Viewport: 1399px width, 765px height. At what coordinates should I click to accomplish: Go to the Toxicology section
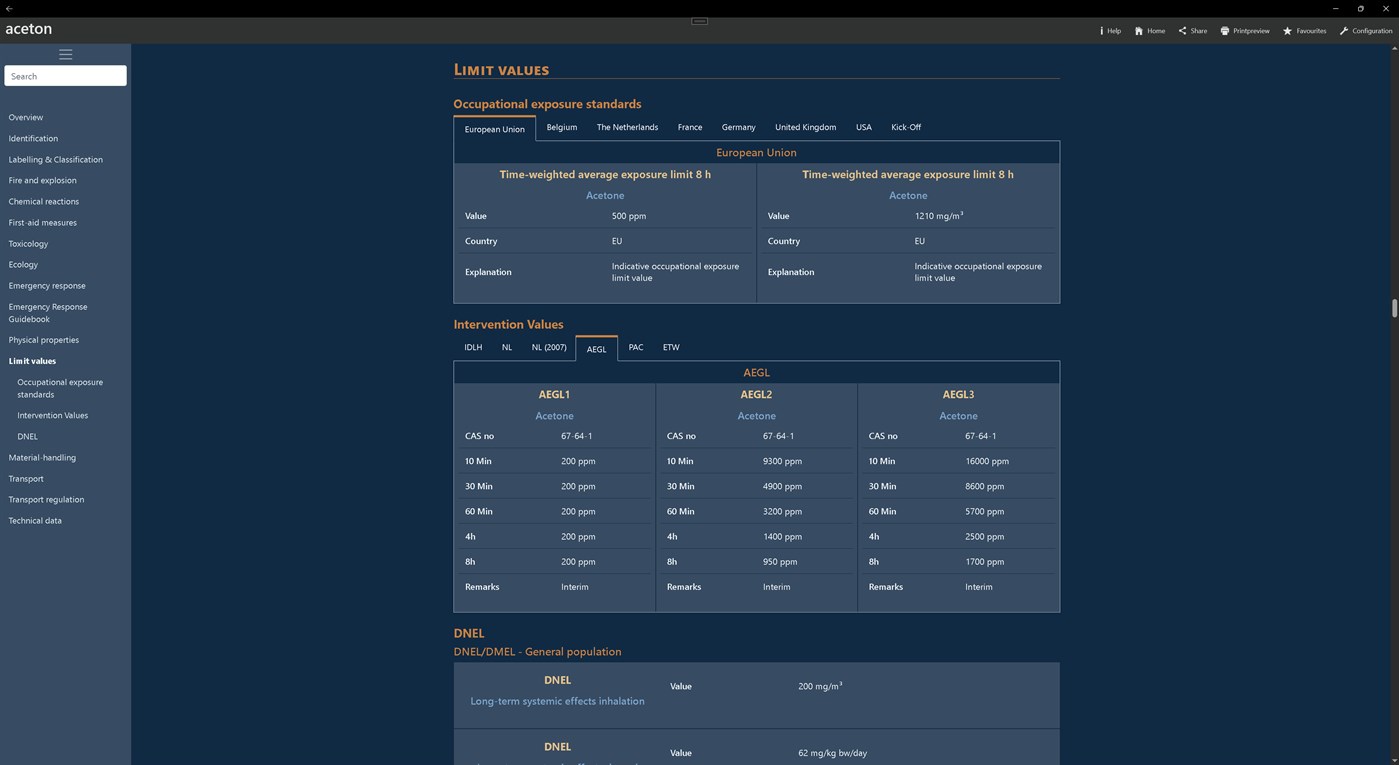tap(28, 243)
